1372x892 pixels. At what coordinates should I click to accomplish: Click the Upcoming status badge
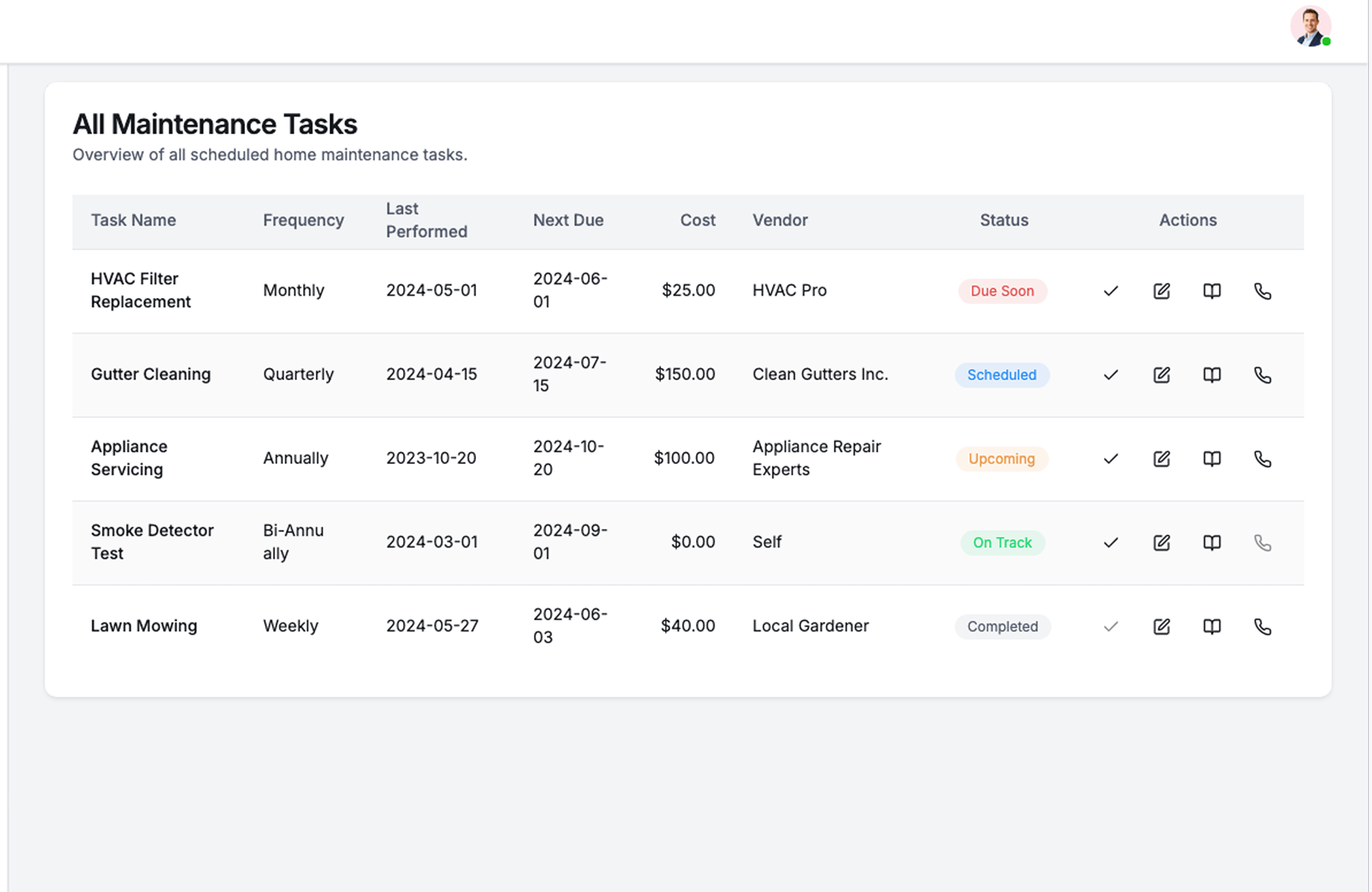tap(1002, 458)
